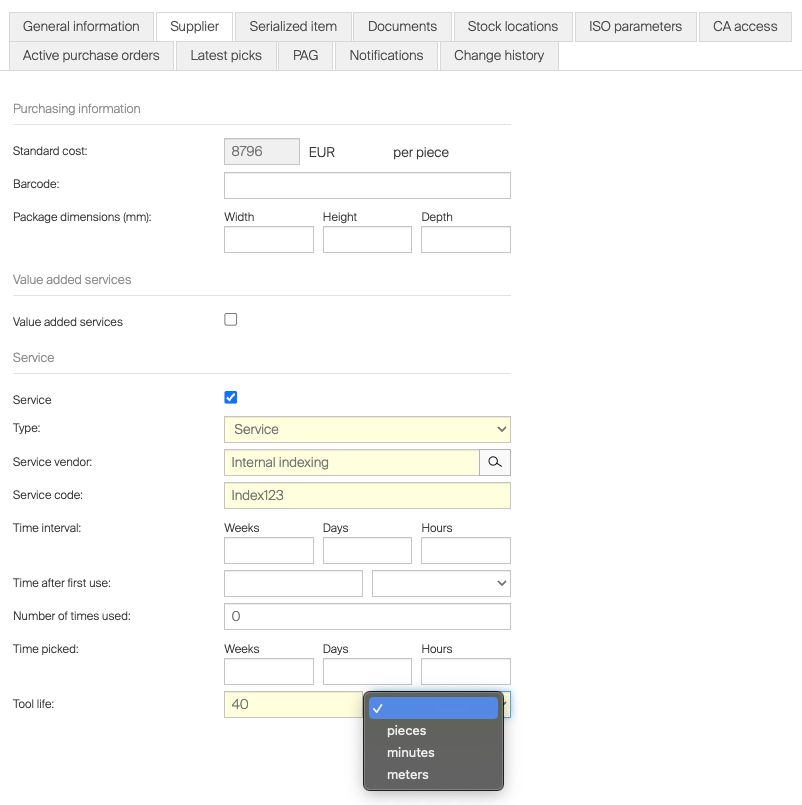Image resolution: width=802 pixels, height=805 pixels.
Task: Focus the package Width field
Action: pyautogui.click(x=269, y=240)
